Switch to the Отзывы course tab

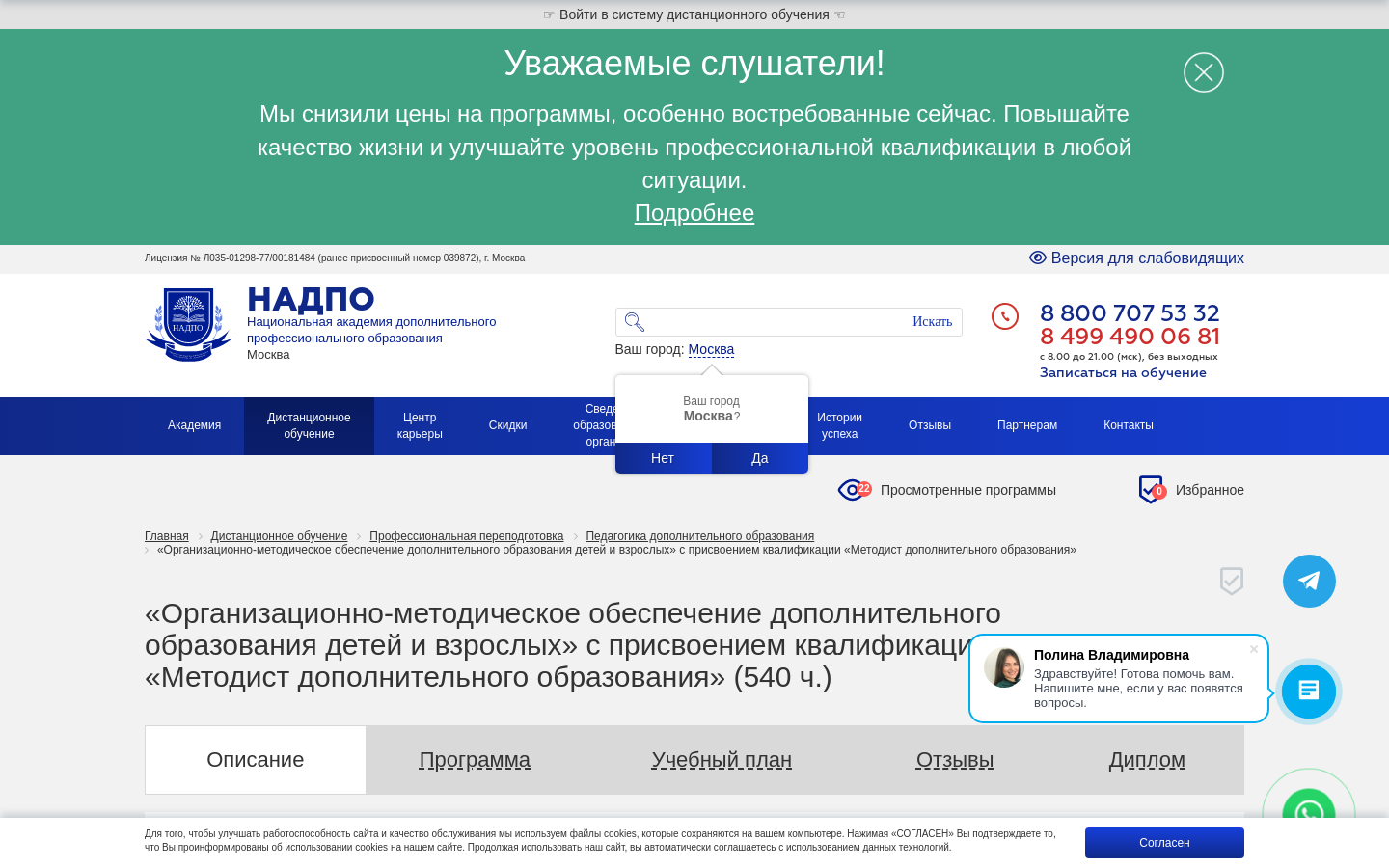(955, 760)
